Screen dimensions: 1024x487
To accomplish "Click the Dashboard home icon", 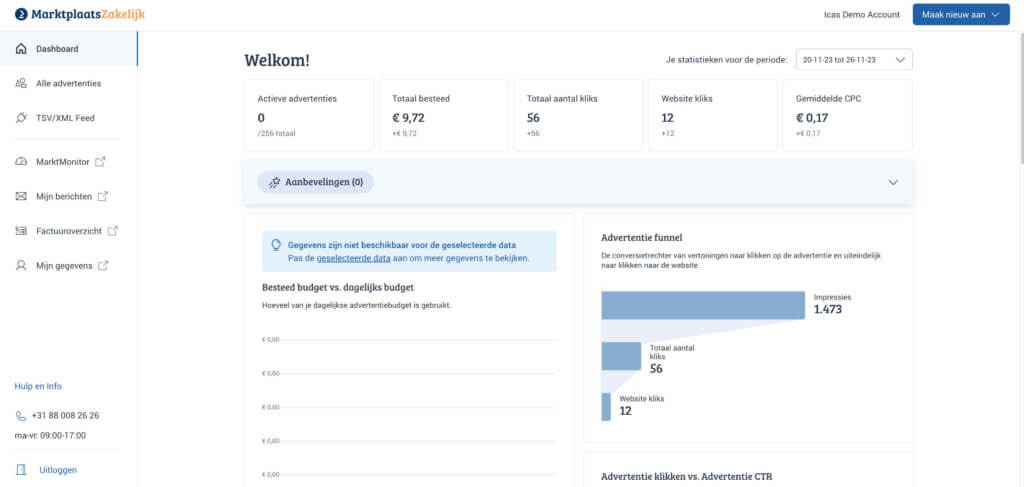I will click(x=21, y=49).
